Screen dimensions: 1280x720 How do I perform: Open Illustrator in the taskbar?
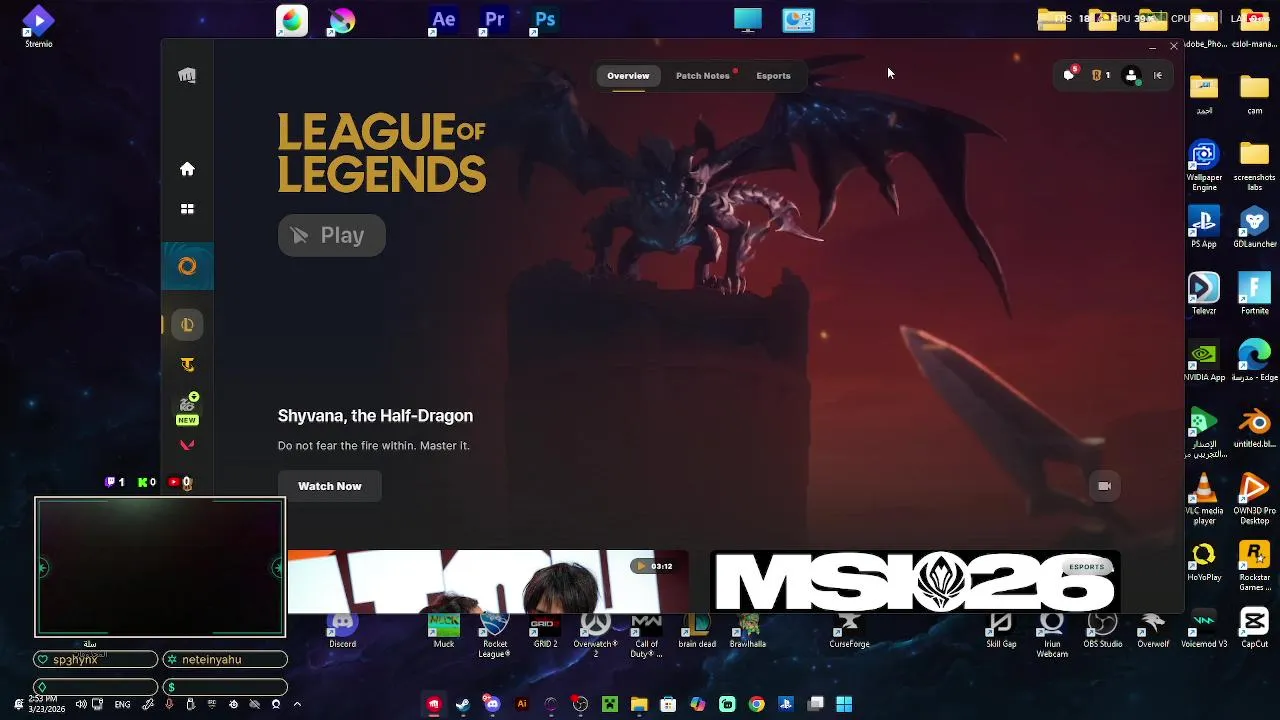[x=521, y=704]
